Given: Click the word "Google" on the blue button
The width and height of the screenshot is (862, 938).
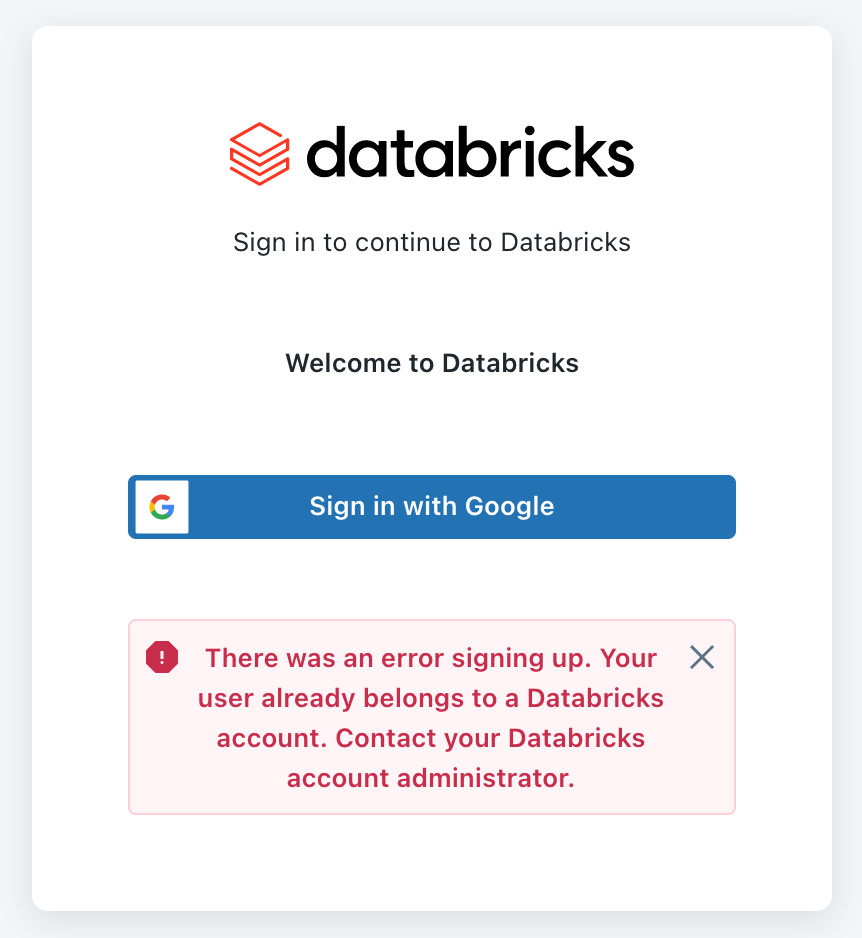Looking at the screenshot, I should 507,506.
